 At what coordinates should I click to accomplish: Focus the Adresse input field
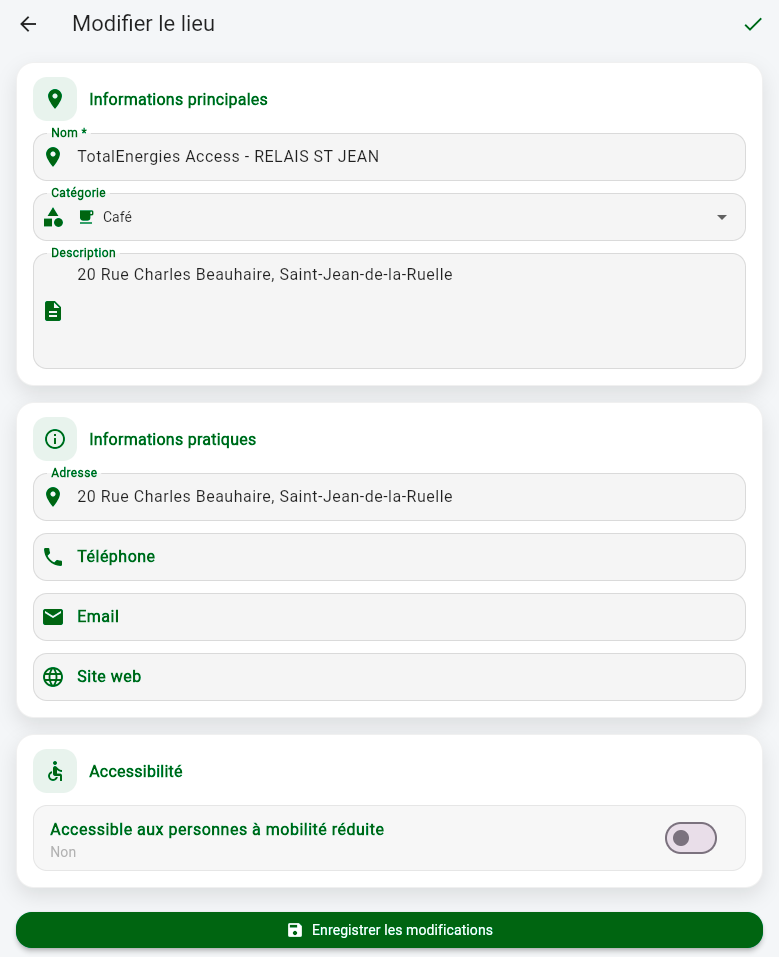coord(400,497)
